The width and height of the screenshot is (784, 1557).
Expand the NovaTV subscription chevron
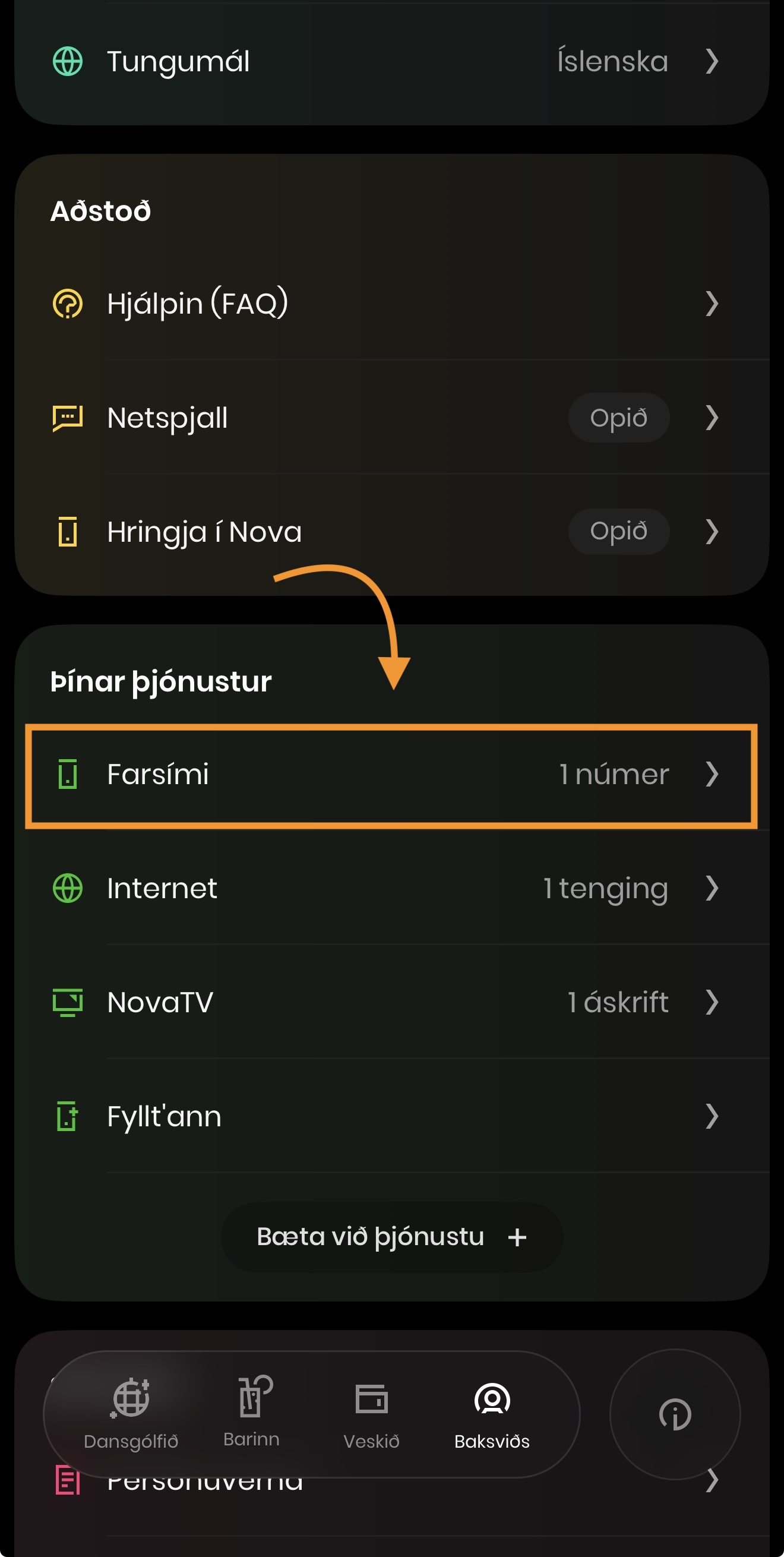(x=712, y=1002)
